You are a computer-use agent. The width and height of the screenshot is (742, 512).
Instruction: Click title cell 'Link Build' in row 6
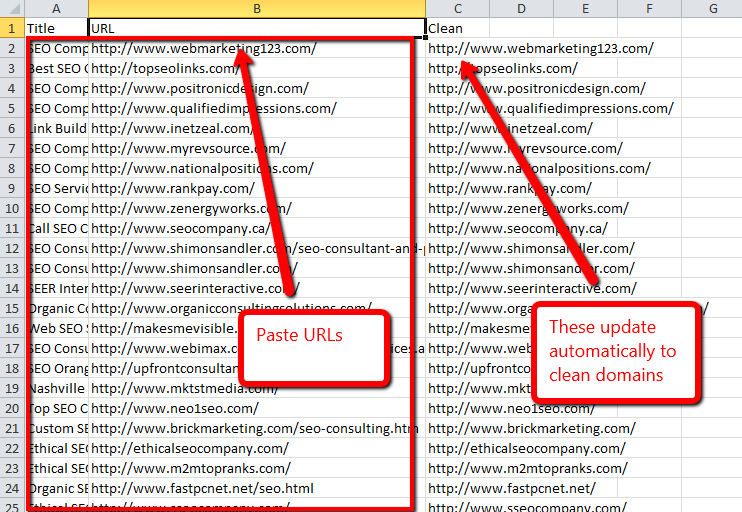click(x=56, y=128)
